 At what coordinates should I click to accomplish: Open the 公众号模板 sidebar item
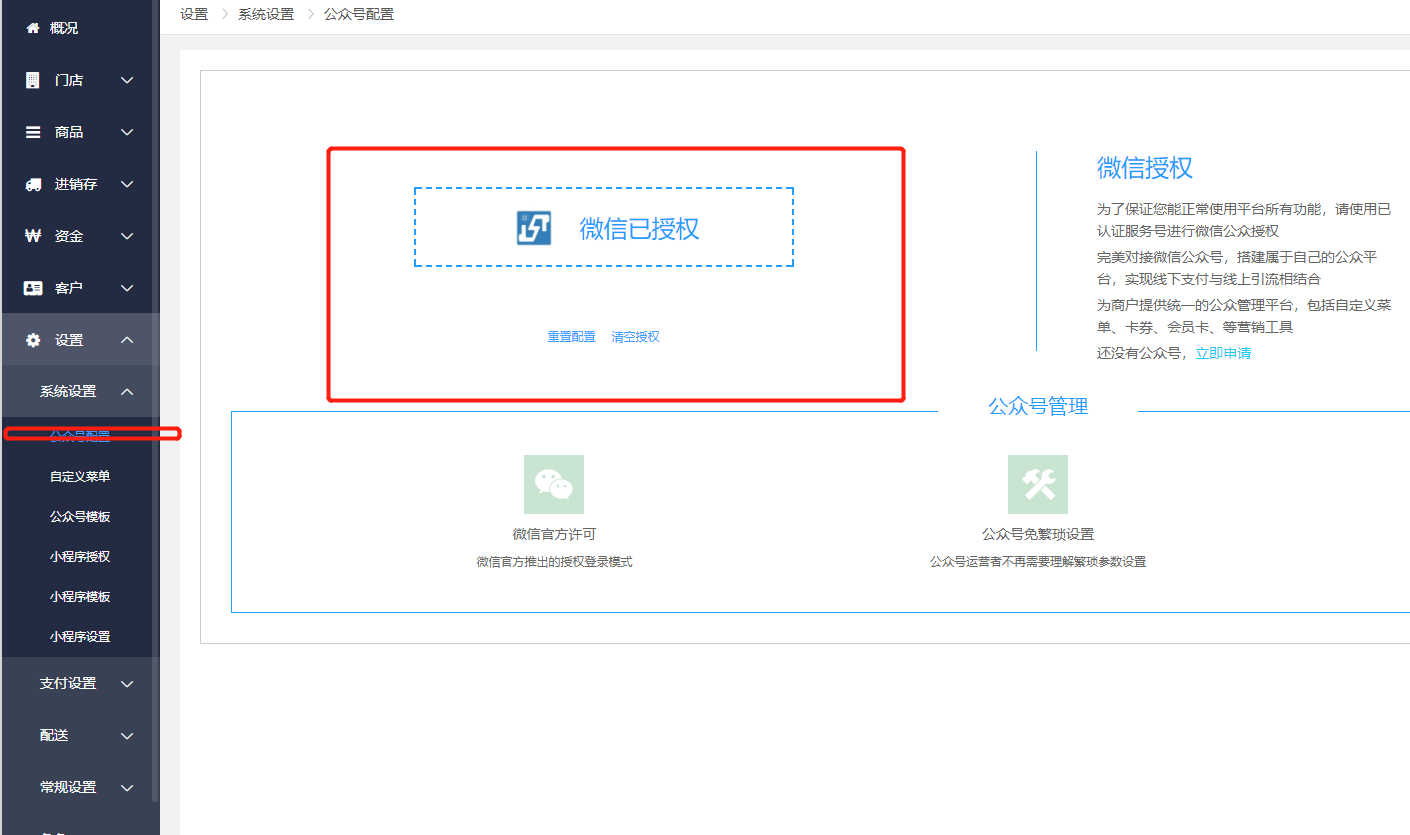click(x=80, y=516)
